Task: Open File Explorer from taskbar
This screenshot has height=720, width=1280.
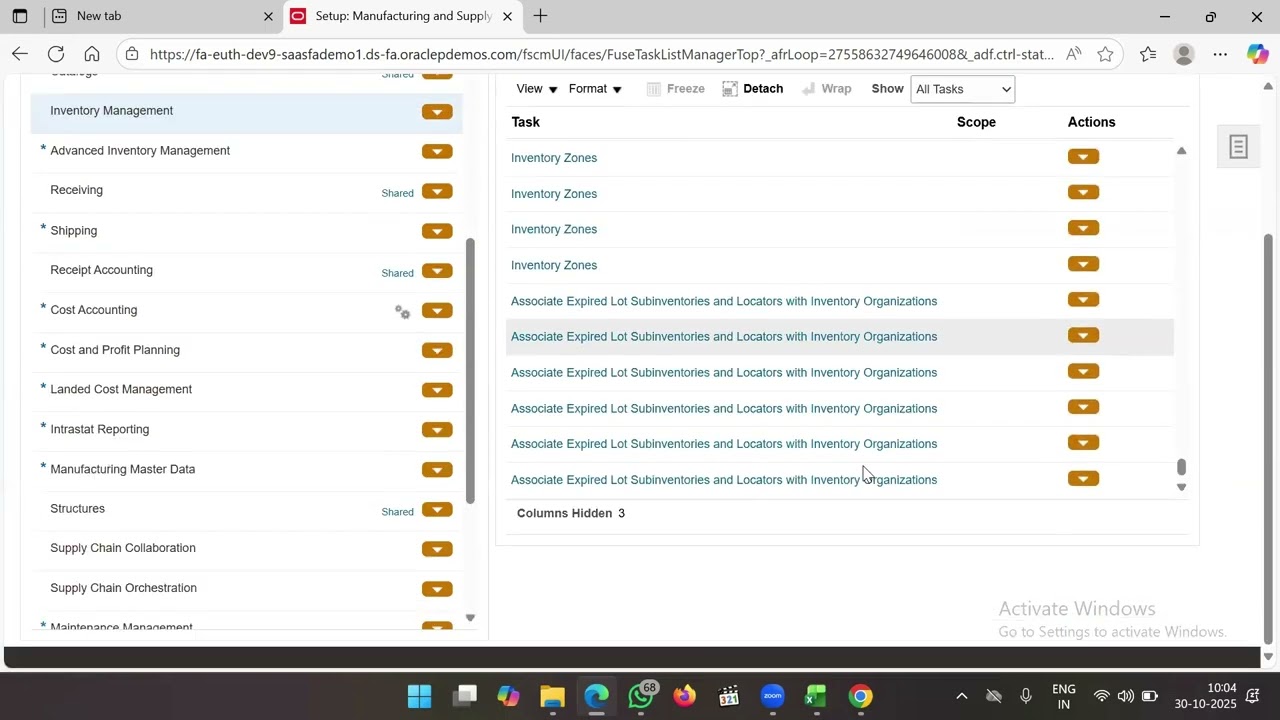Action: click(x=552, y=696)
